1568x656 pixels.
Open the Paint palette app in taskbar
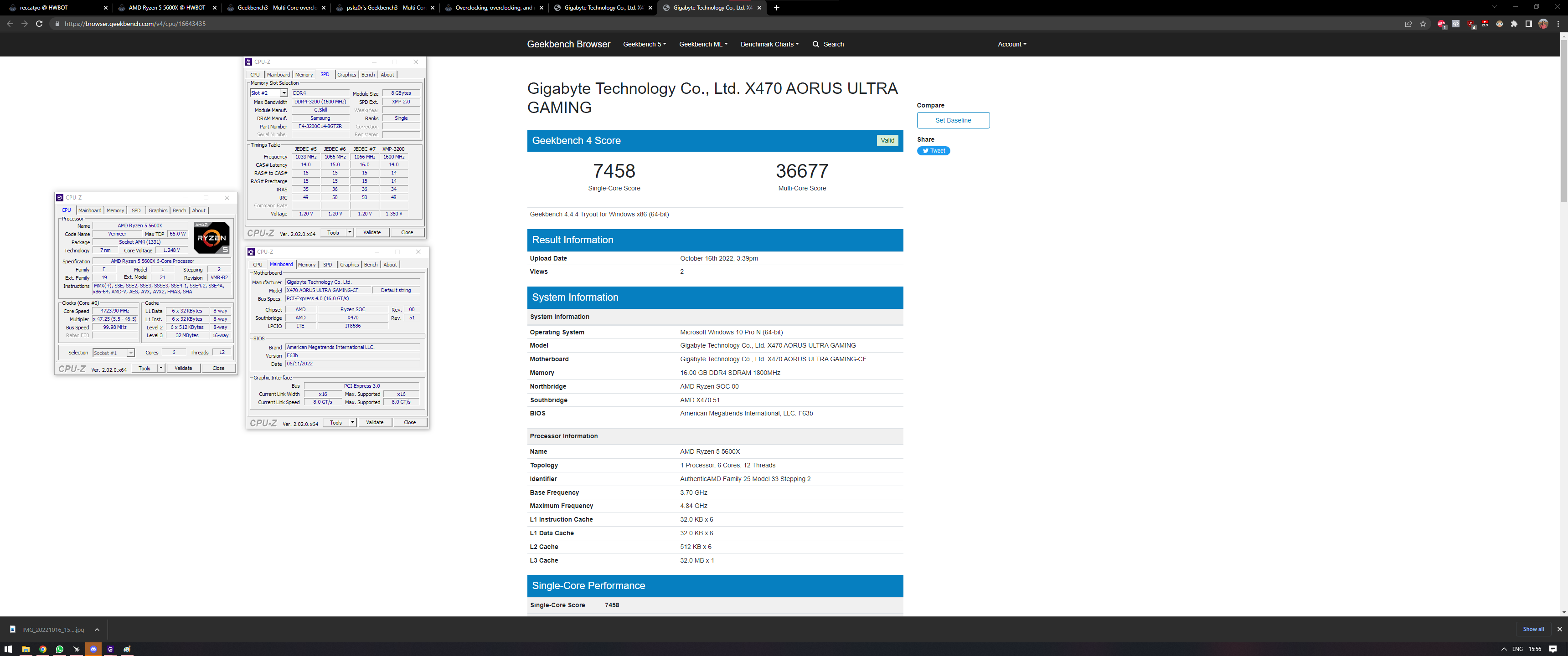click(x=127, y=649)
